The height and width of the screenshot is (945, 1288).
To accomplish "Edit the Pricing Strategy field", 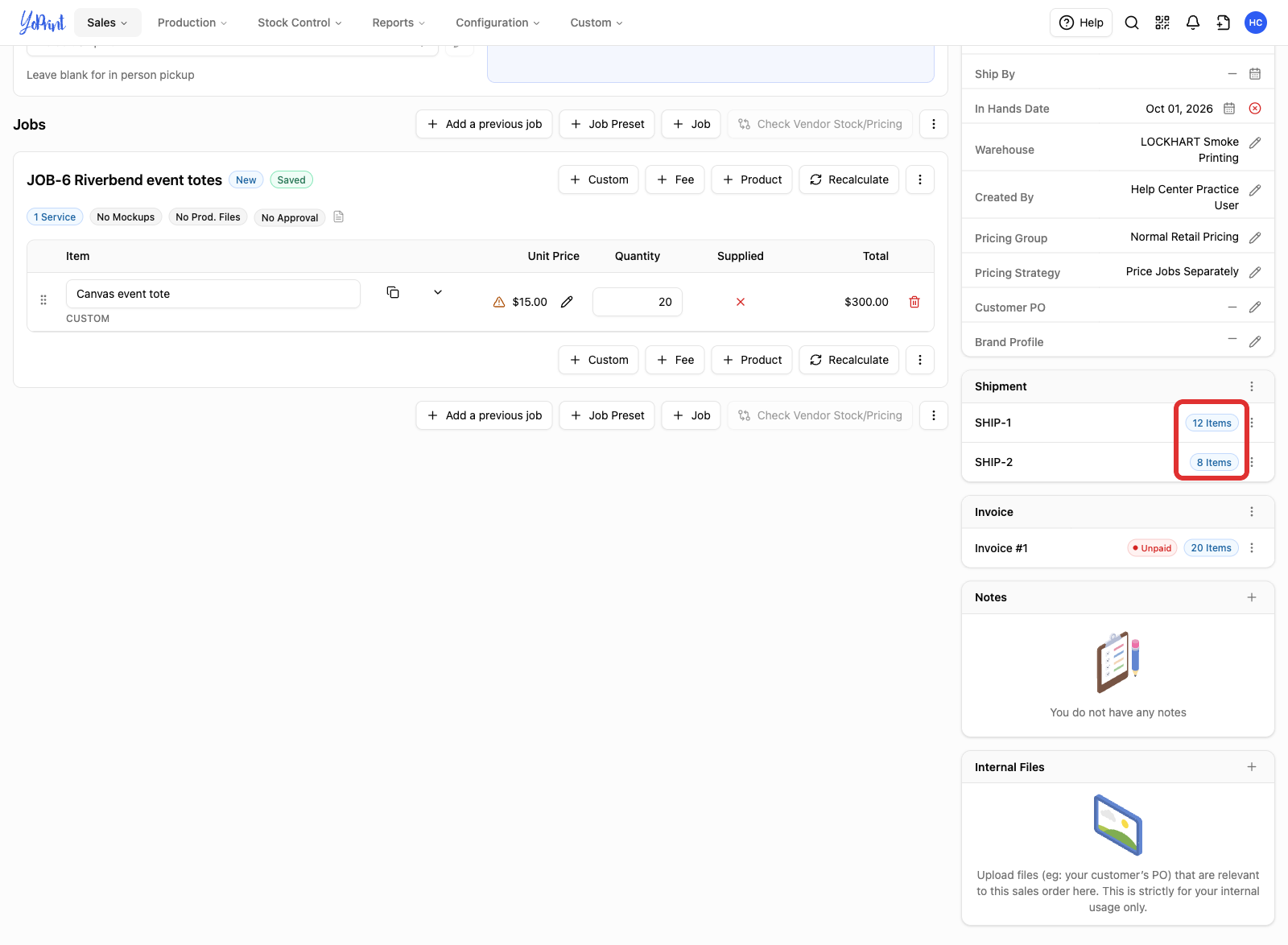I will (1255, 273).
